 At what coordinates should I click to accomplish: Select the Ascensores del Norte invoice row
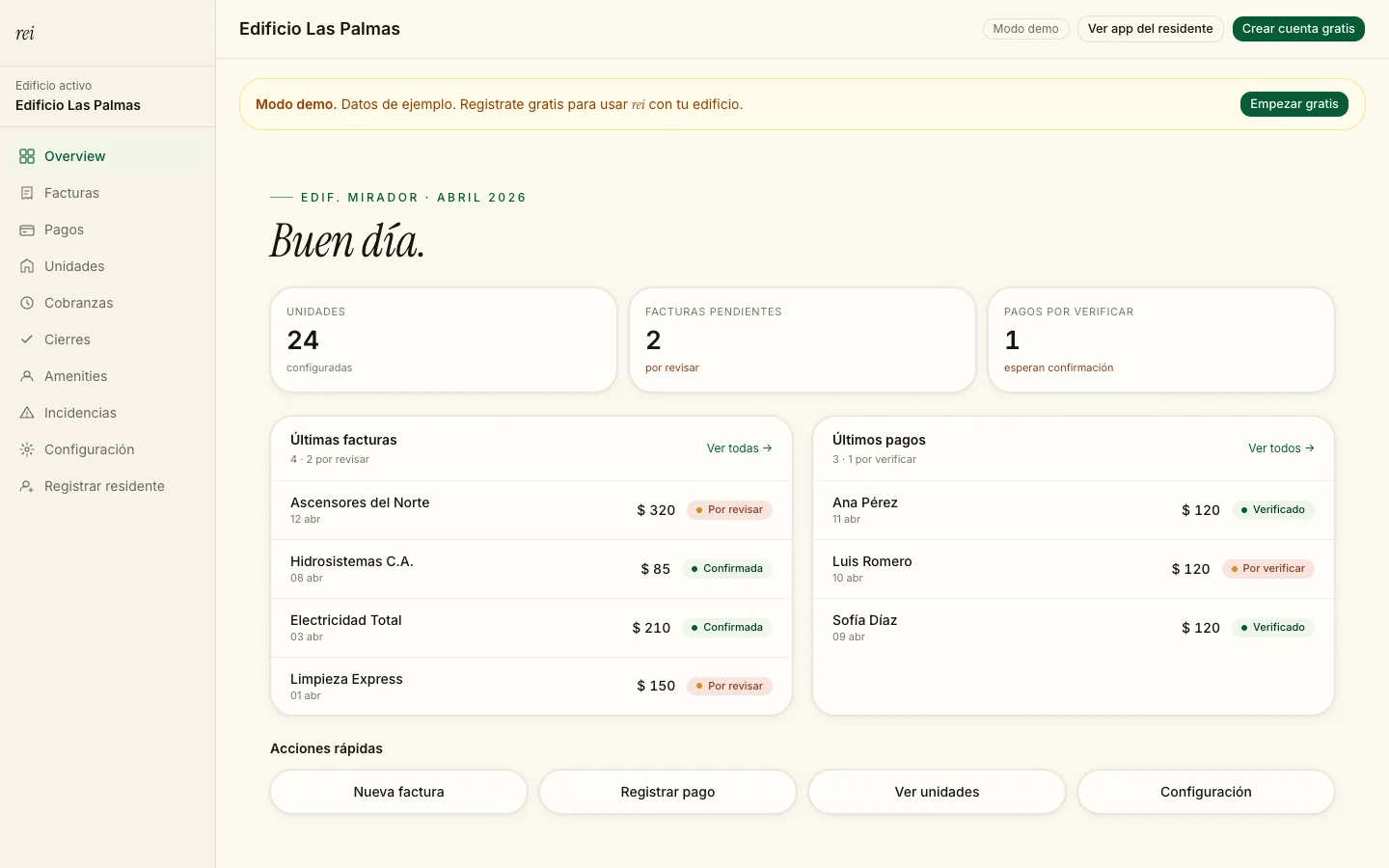[x=531, y=510]
